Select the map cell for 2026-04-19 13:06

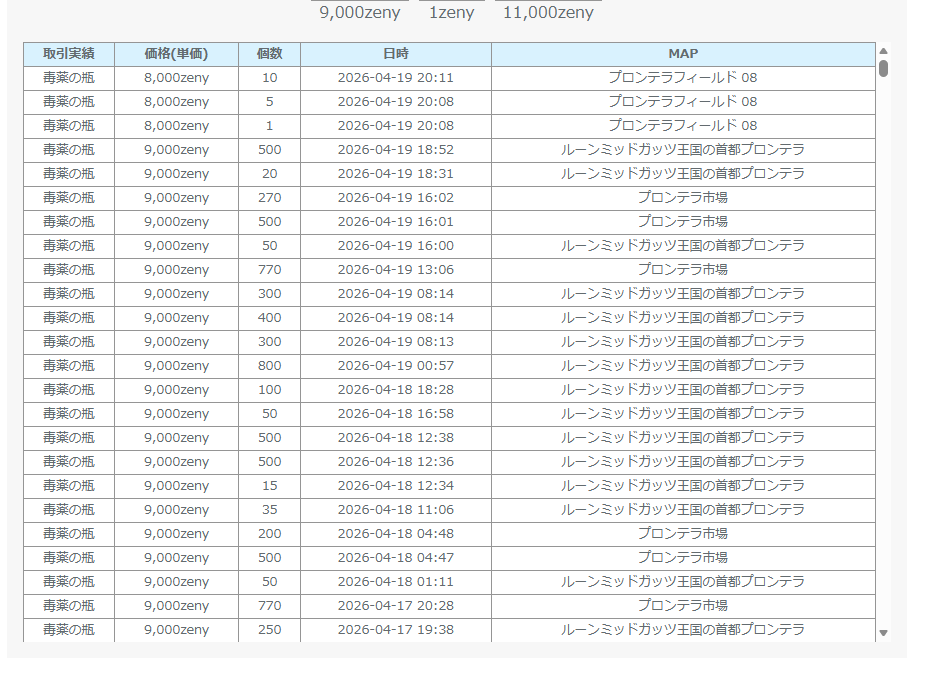(683, 270)
